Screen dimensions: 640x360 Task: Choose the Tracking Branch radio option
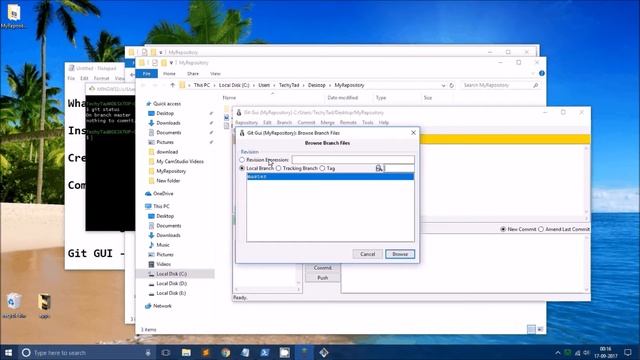[278, 168]
